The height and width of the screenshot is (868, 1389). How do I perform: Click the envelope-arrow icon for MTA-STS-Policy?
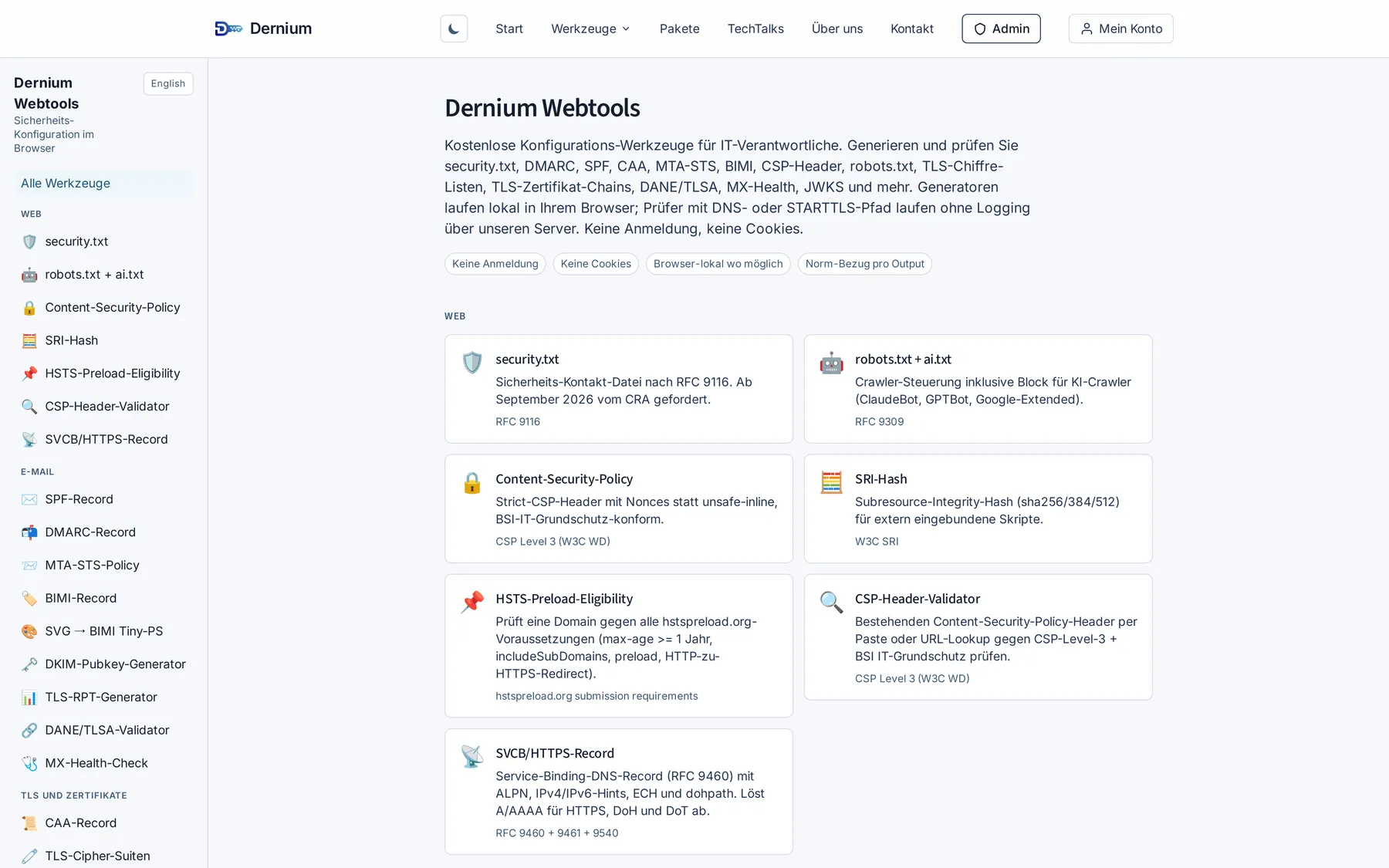(29, 566)
